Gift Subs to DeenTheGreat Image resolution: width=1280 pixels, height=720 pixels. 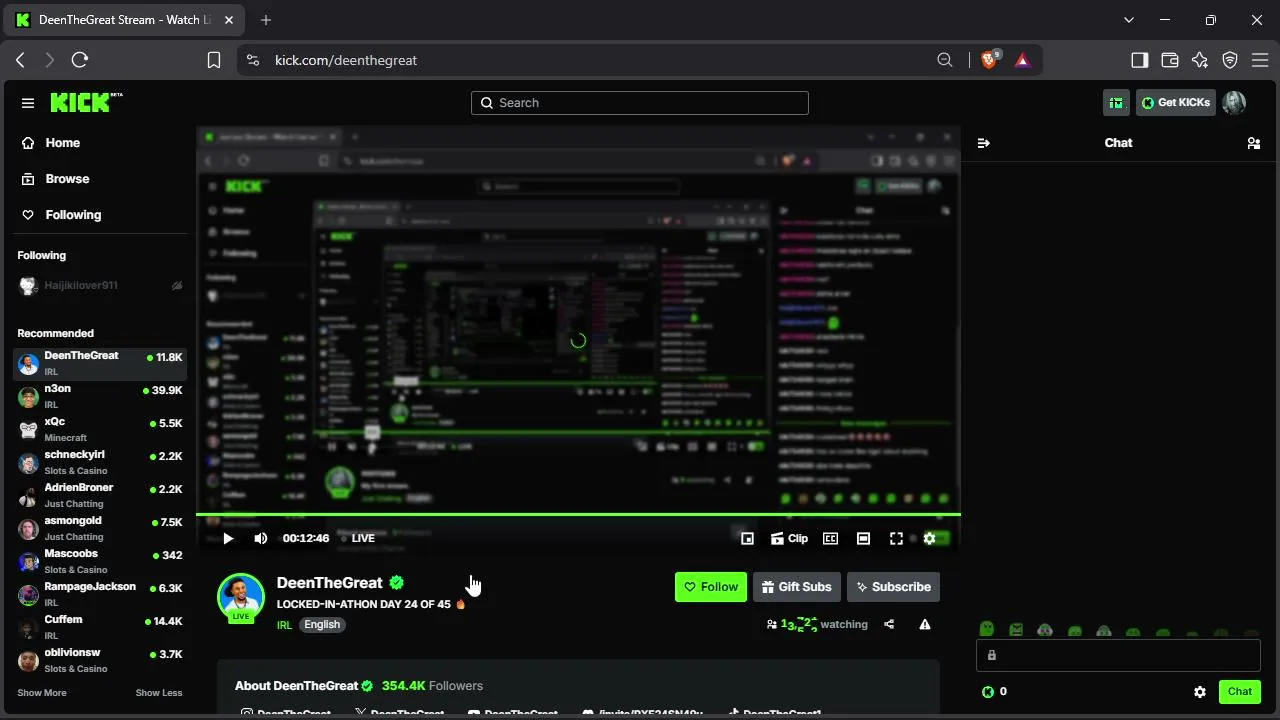coord(796,587)
